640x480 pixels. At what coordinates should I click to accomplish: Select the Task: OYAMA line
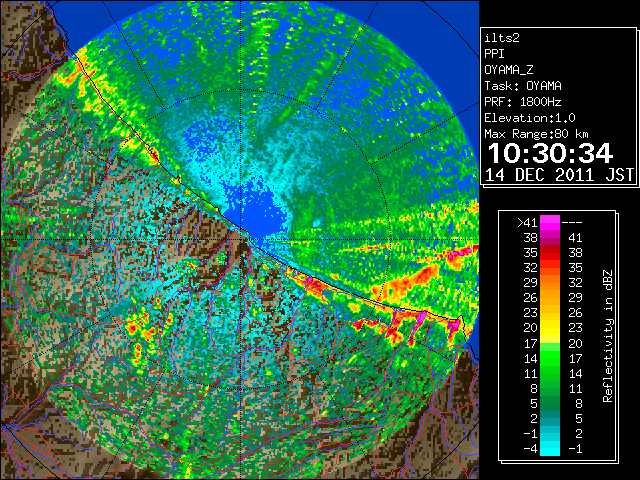click(x=523, y=86)
